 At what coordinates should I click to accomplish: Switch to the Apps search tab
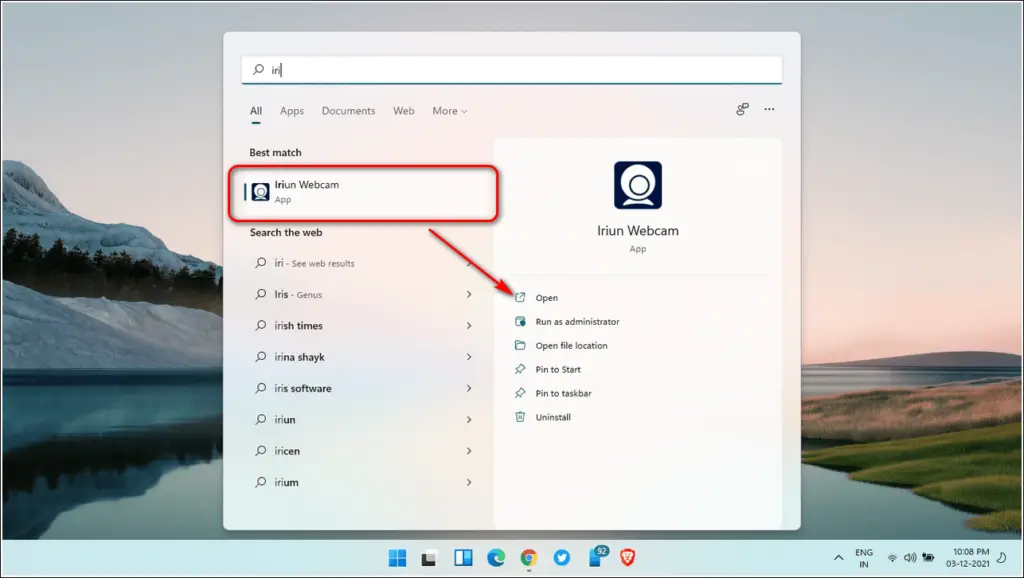click(x=292, y=111)
